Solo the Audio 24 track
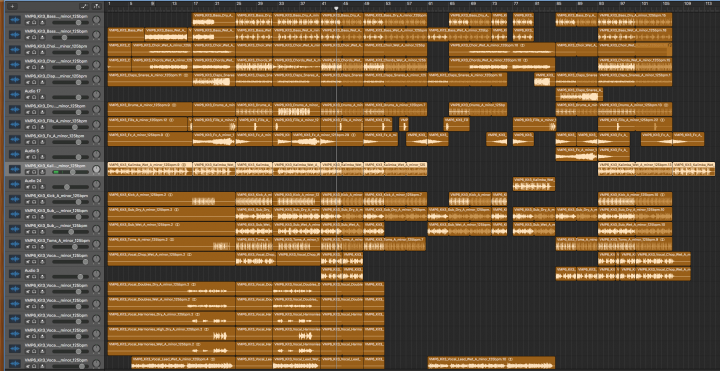Screen dimensions: 720x371 coord(34,187)
